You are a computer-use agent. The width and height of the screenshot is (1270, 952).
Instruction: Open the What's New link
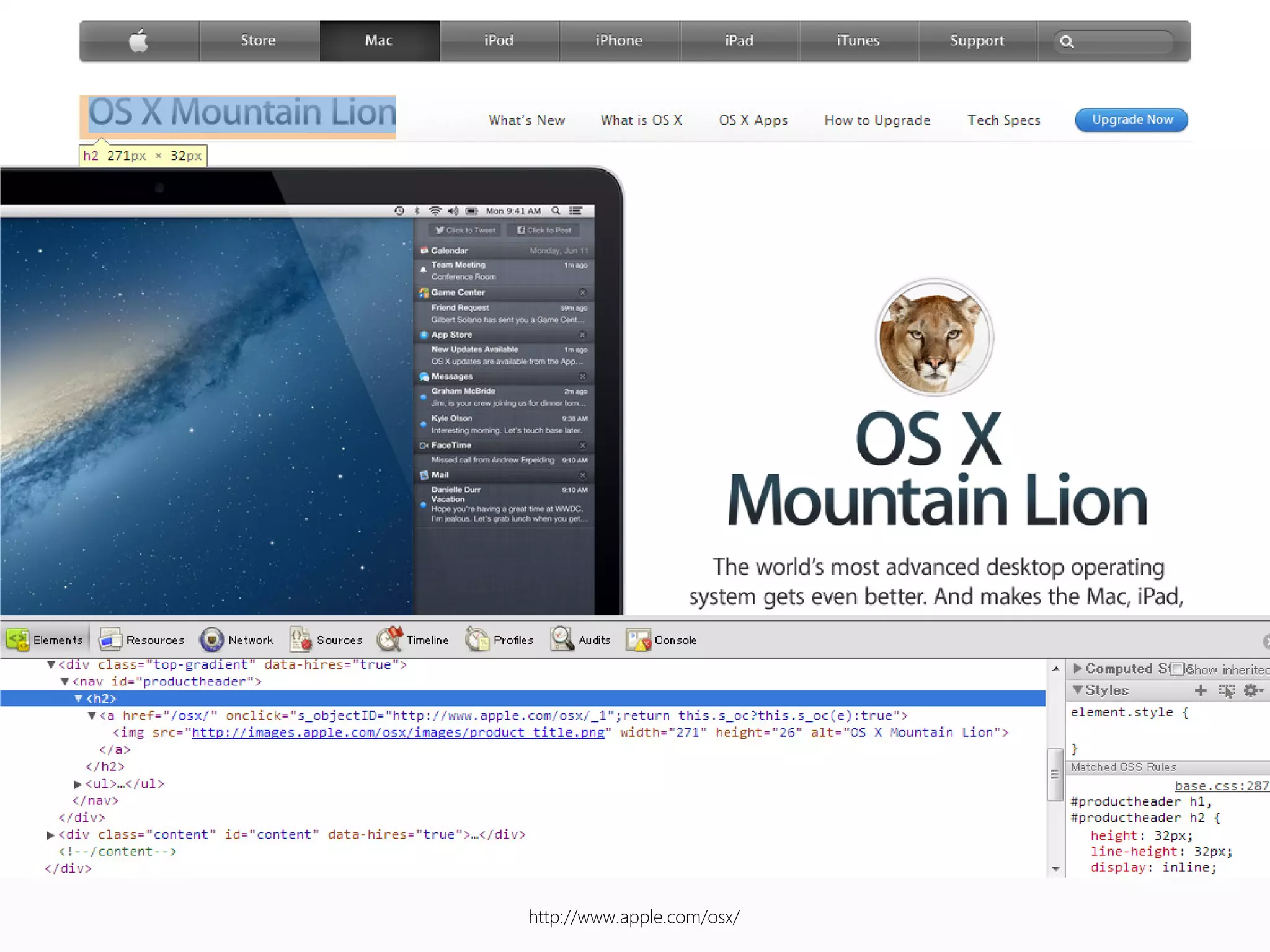click(x=526, y=120)
